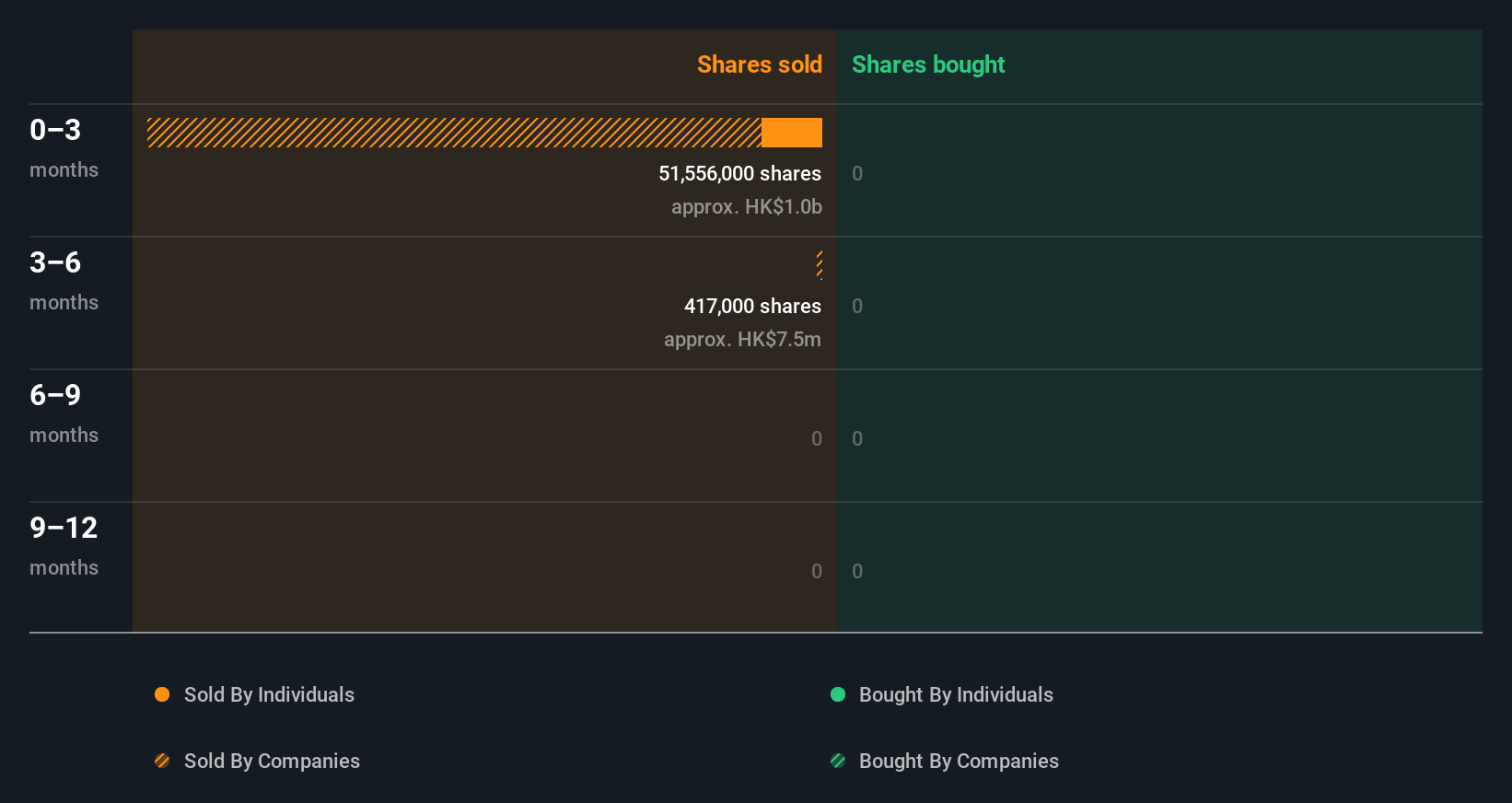
Task: Select the Bought By Companies legend label
Action: tap(959, 762)
